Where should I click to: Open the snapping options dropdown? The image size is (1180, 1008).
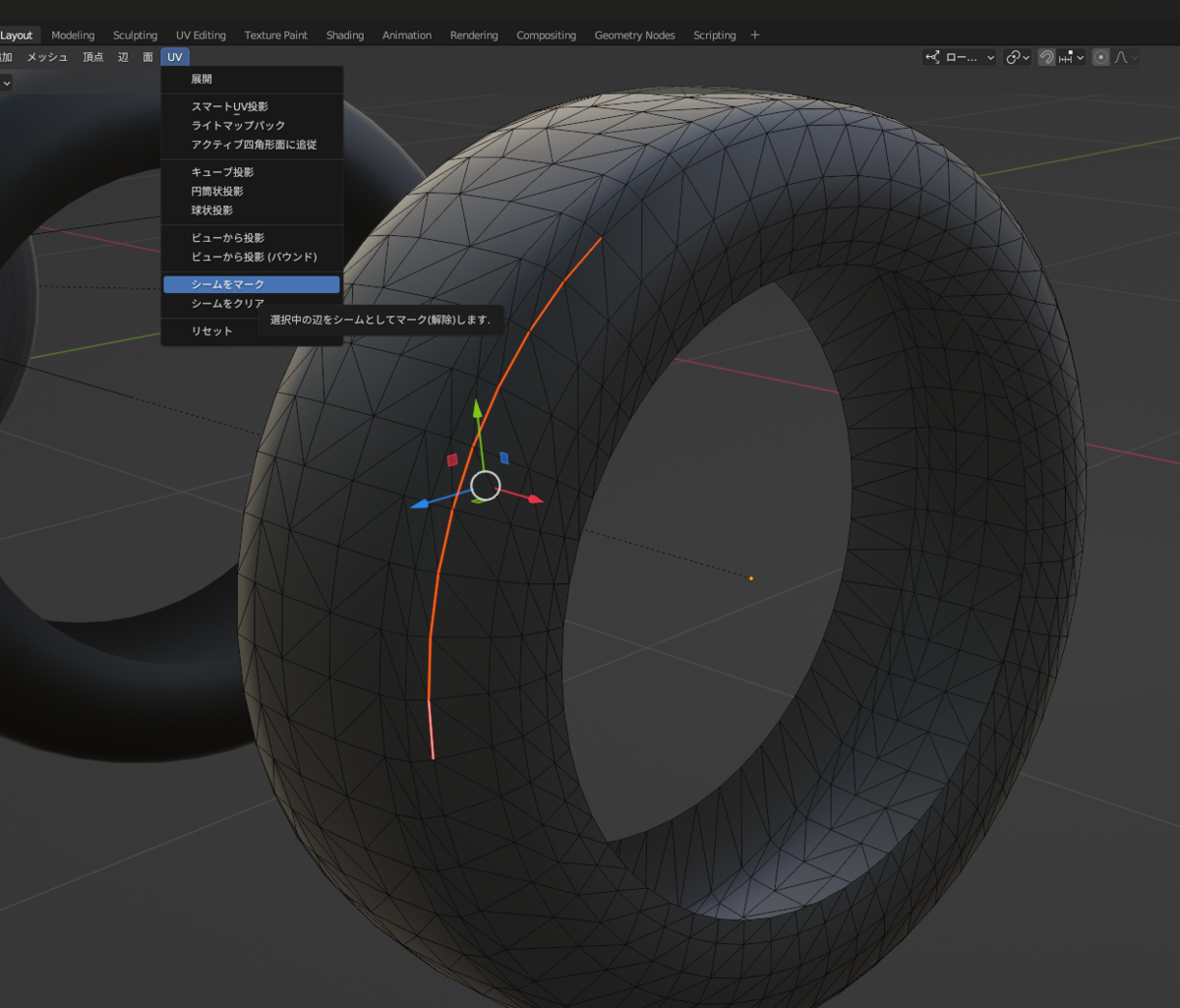tap(1071, 57)
